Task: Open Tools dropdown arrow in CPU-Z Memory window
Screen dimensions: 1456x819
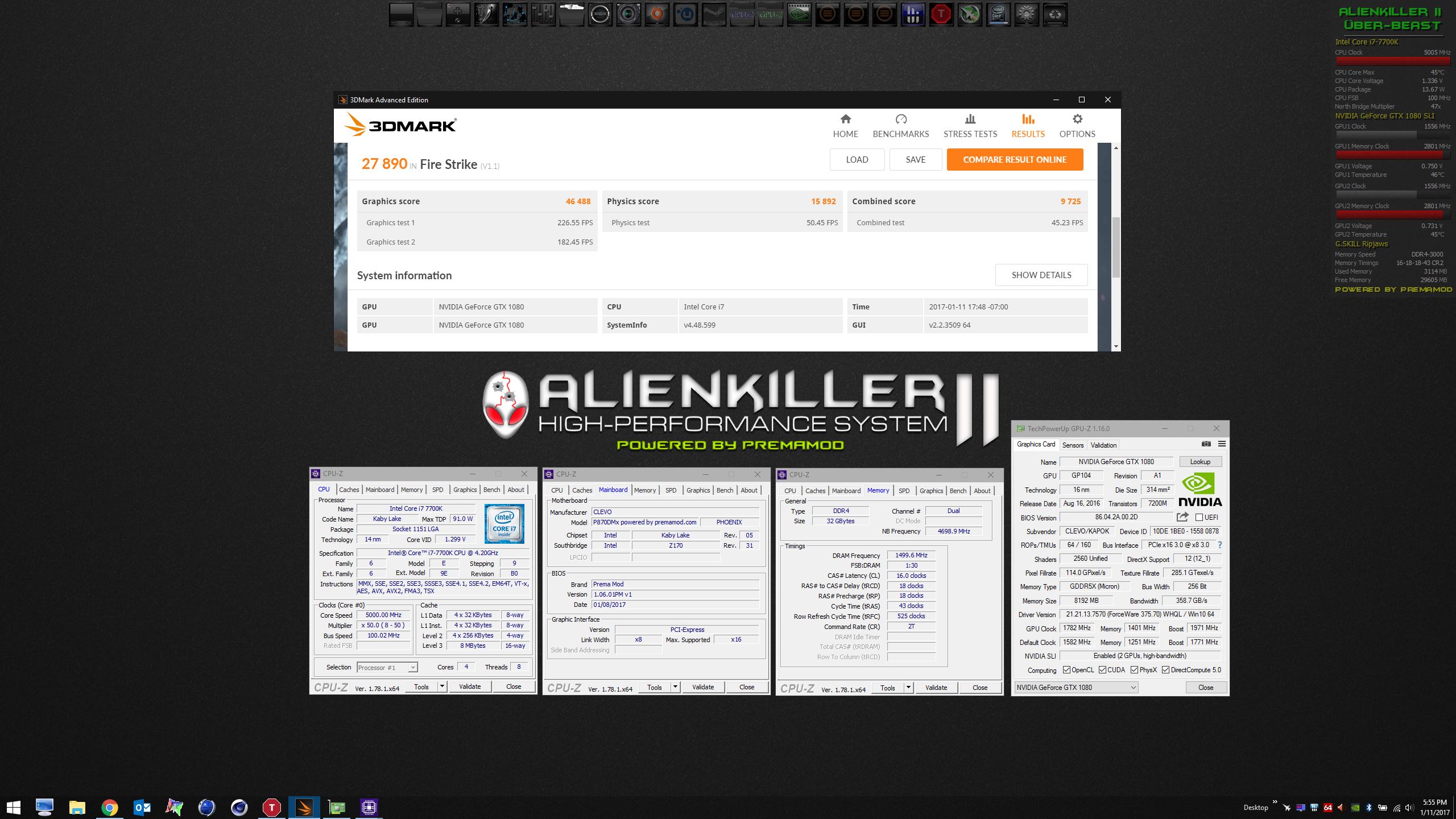Action: point(908,688)
